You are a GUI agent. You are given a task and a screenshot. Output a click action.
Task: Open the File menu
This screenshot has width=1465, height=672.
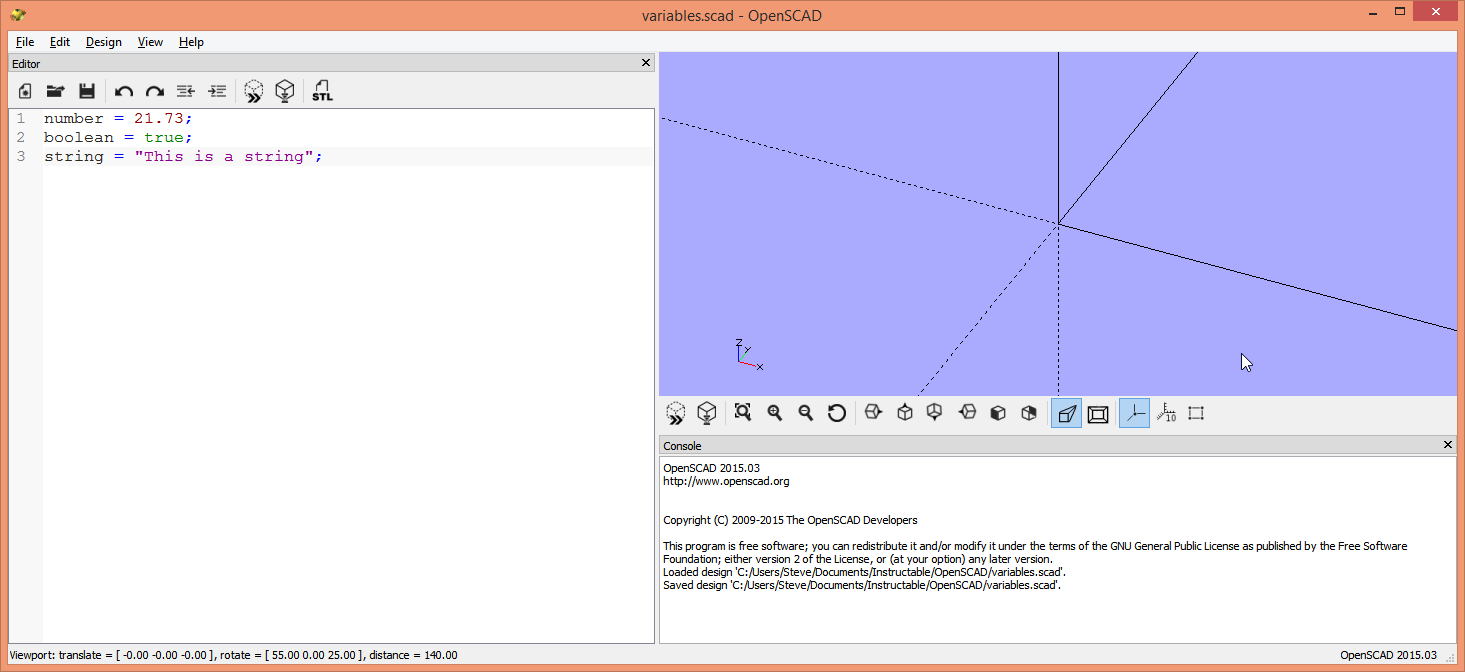(24, 42)
